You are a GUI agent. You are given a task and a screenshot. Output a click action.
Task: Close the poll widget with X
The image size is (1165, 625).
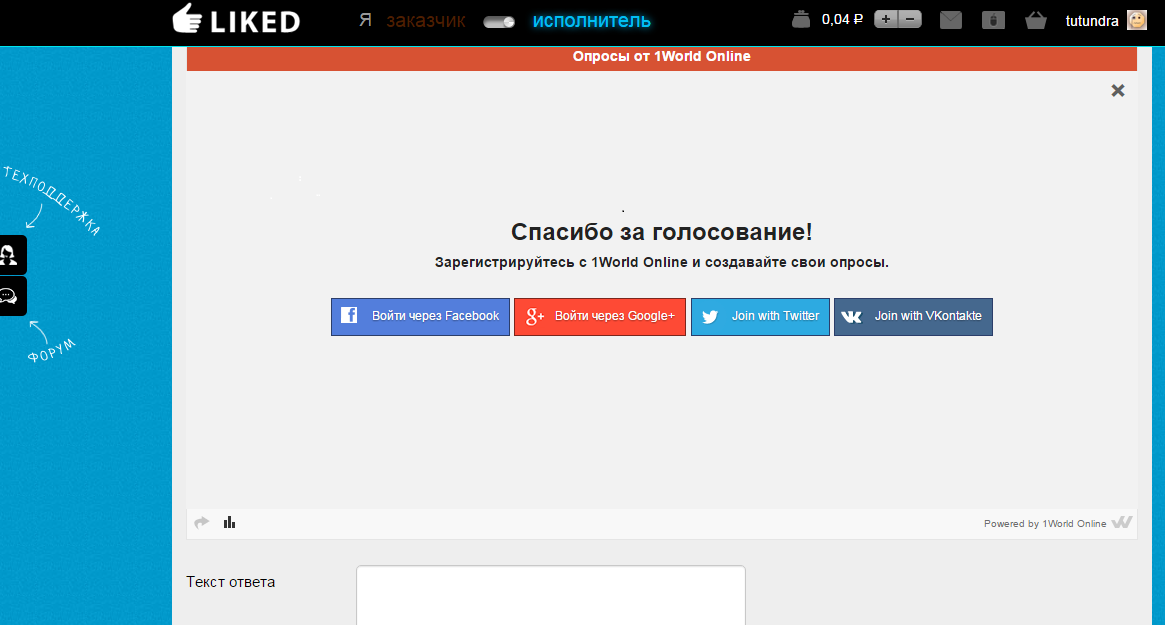(x=1117, y=91)
